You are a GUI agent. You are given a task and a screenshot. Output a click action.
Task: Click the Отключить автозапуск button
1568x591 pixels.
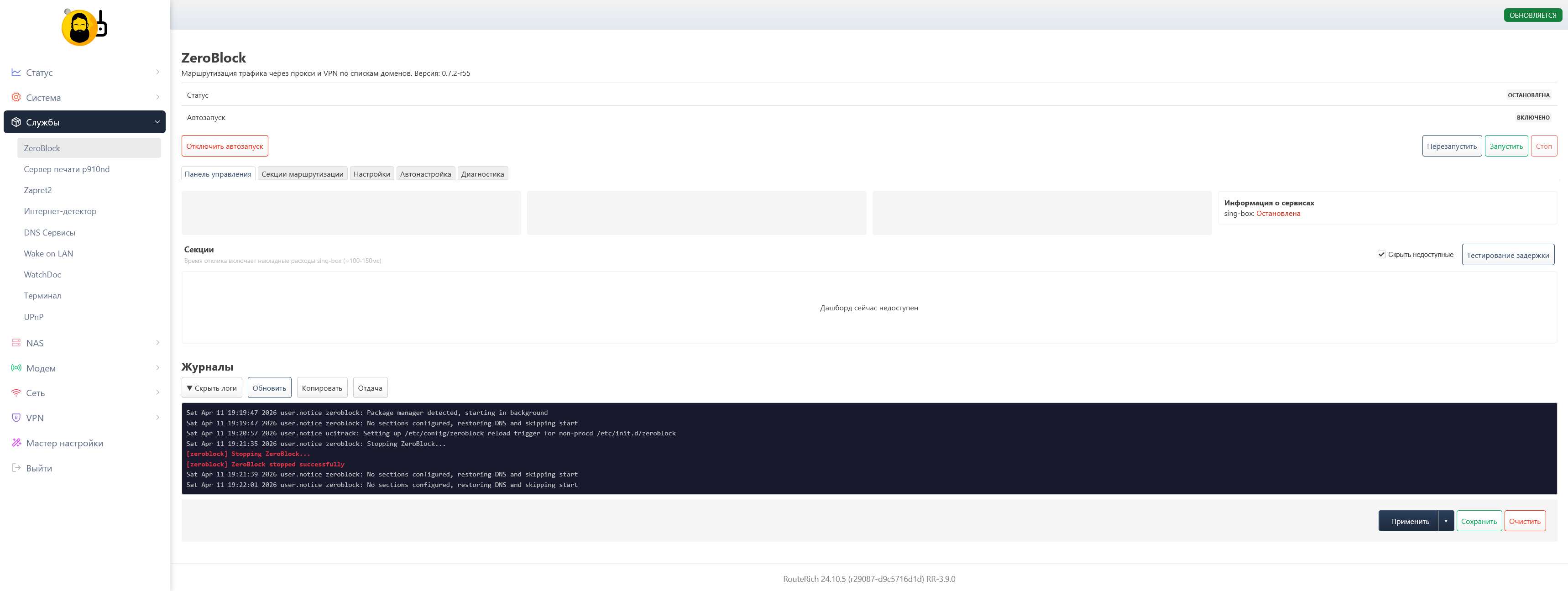pyautogui.click(x=225, y=146)
